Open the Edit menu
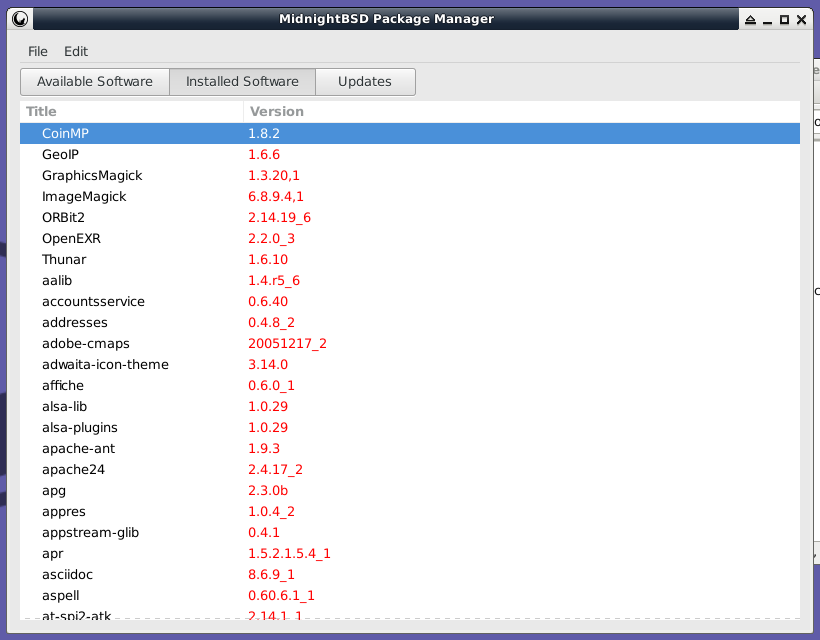Image resolution: width=820 pixels, height=640 pixels. pyautogui.click(x=76, y=51)
